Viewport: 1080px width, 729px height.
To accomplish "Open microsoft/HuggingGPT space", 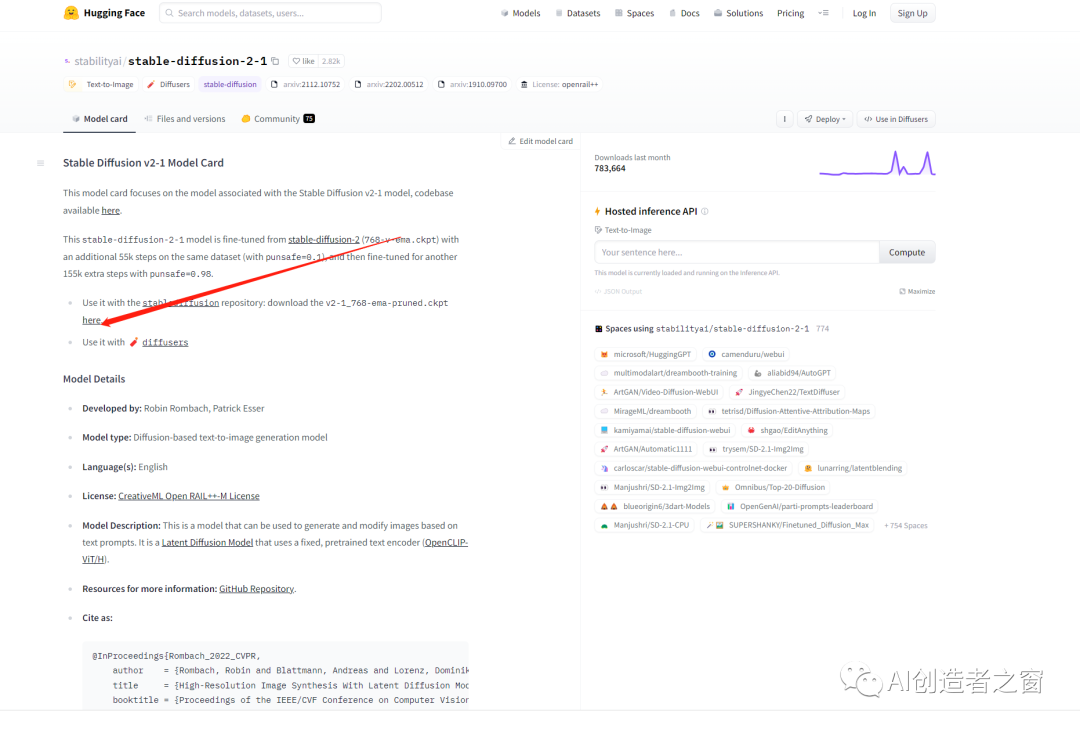I will point(645,354).
